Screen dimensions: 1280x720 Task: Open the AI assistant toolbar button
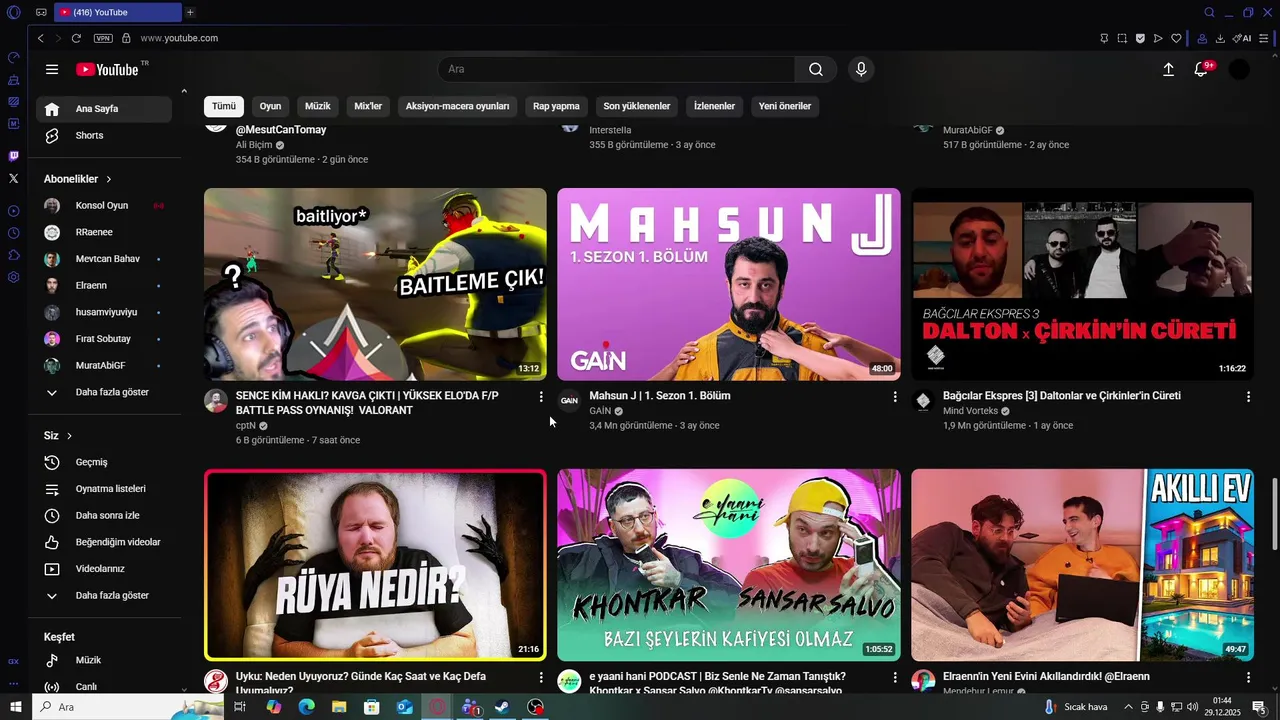[x=1242, y=38]
